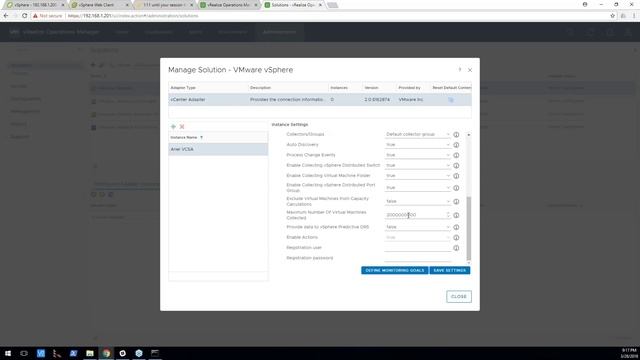
Task: Open Task View in the taskbar
Action: click(x=24, y=353)
